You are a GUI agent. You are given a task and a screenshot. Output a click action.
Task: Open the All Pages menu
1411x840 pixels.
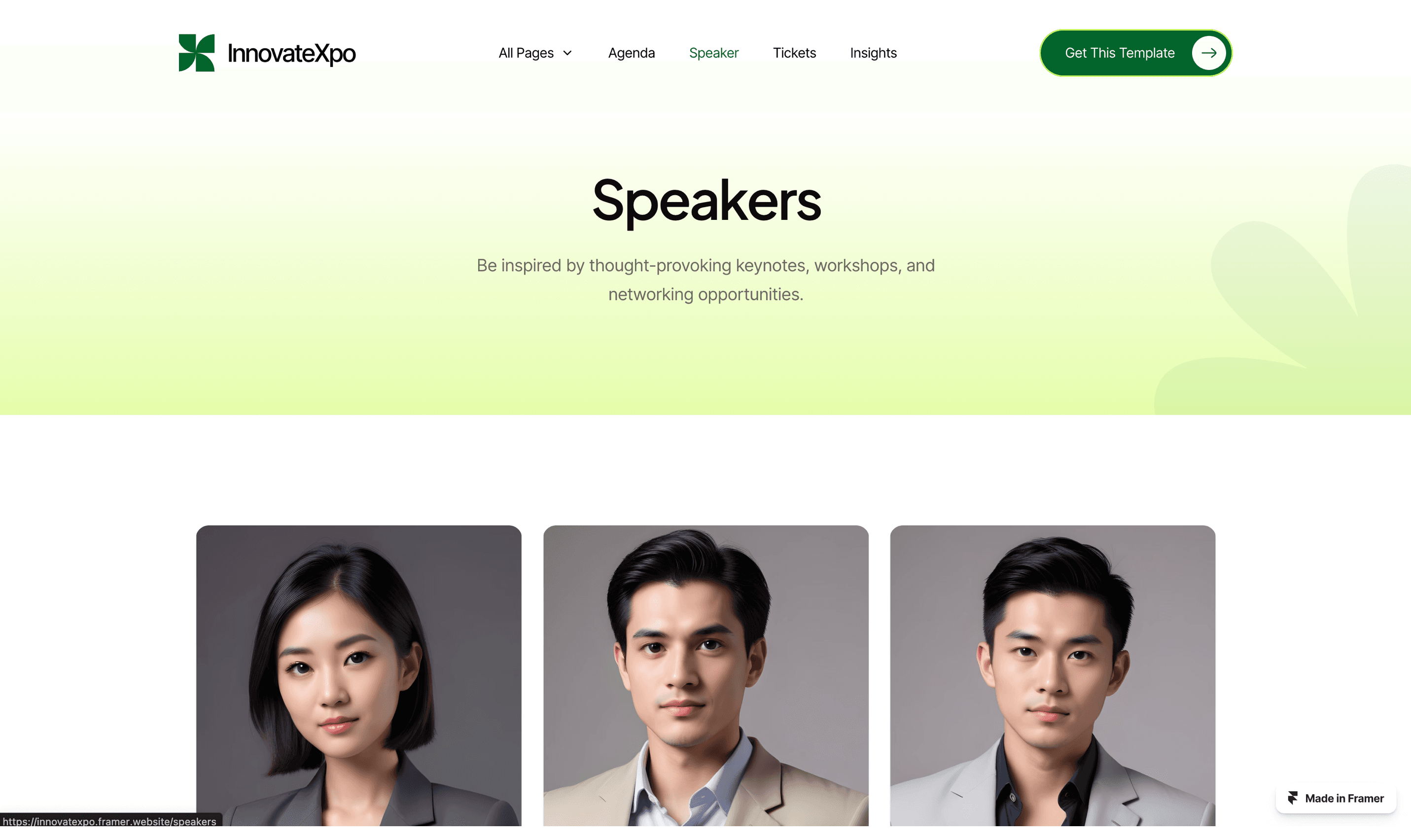pyautogui.click(x=535, y=53)
